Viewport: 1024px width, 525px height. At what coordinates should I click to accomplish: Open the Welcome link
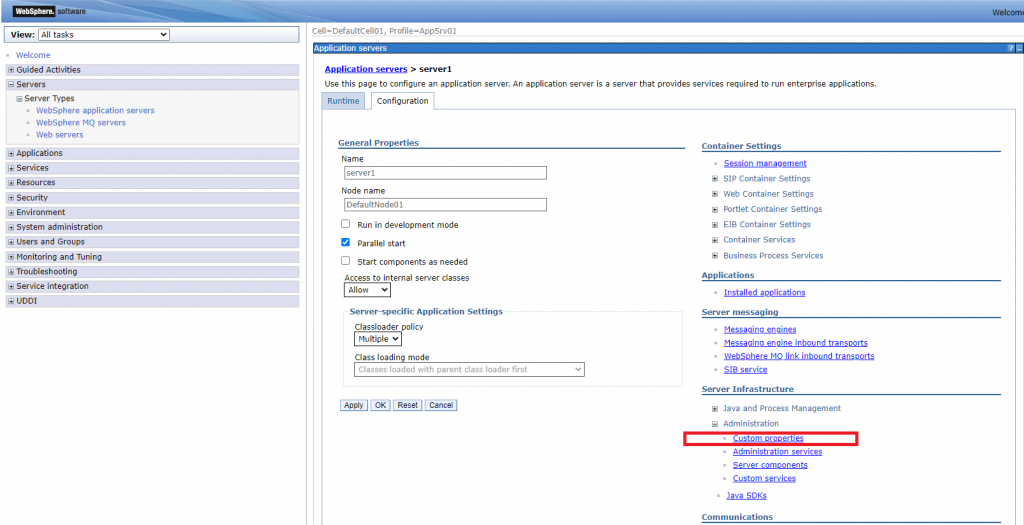pos(33,55)
